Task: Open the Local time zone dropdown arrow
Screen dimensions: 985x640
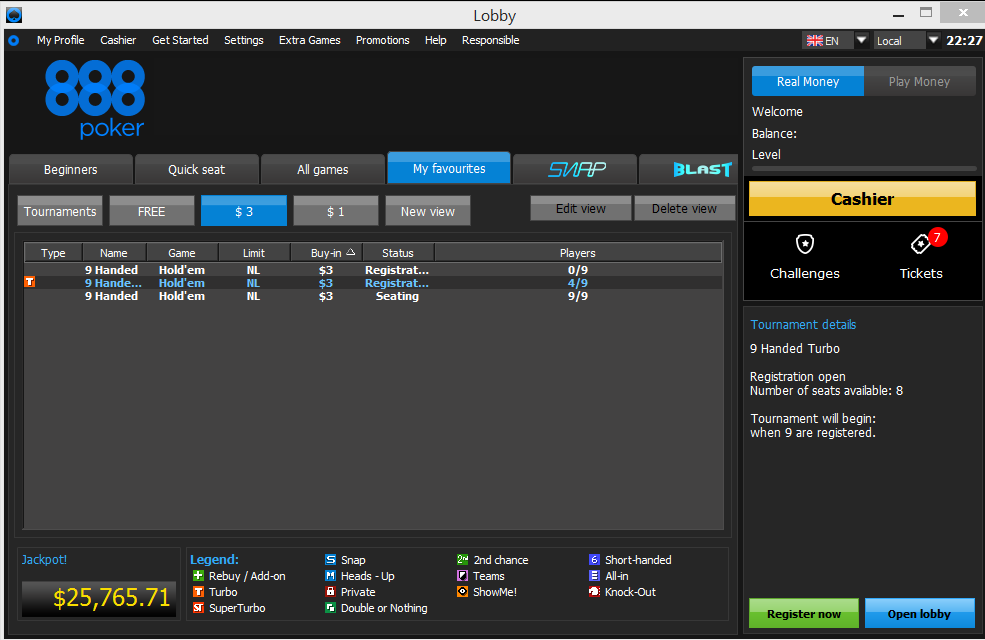Action: (933, 40)
